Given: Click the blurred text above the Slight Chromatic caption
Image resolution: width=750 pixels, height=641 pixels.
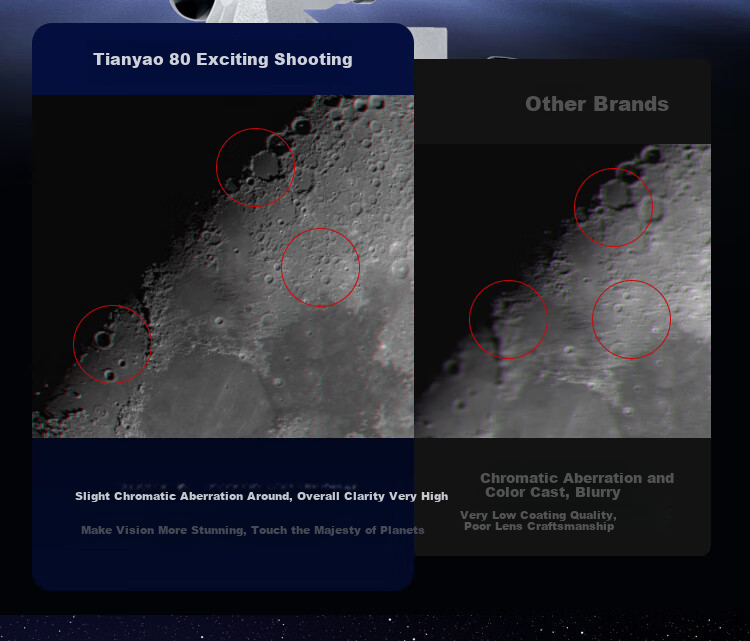Looking at the screenshot, I should [238, 485].
